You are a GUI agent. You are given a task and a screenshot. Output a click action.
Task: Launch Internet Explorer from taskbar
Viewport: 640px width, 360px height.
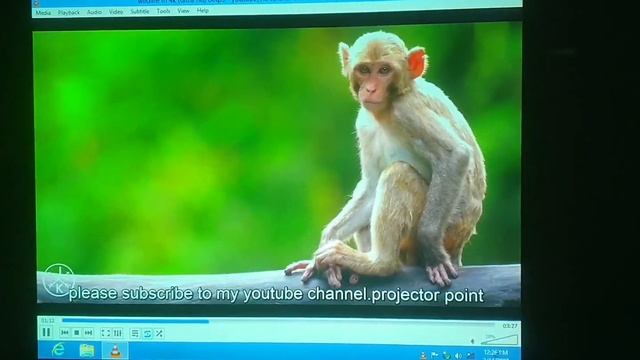58,350
